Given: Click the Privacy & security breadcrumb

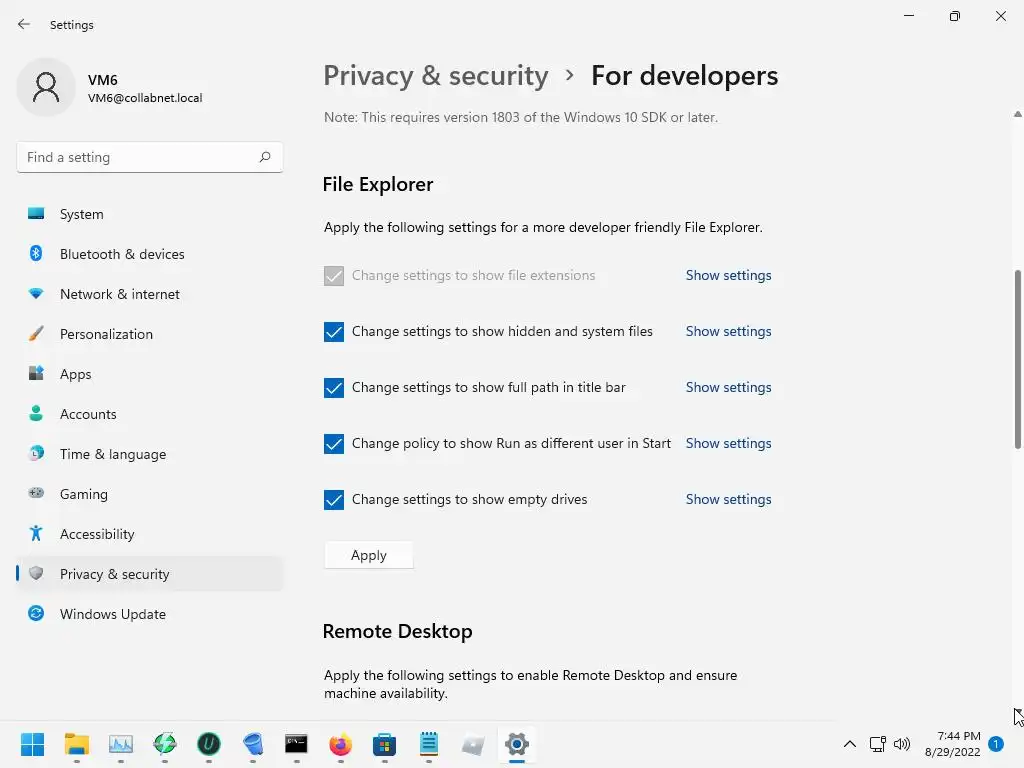Looking at the screenshot, I should point(435,76).
